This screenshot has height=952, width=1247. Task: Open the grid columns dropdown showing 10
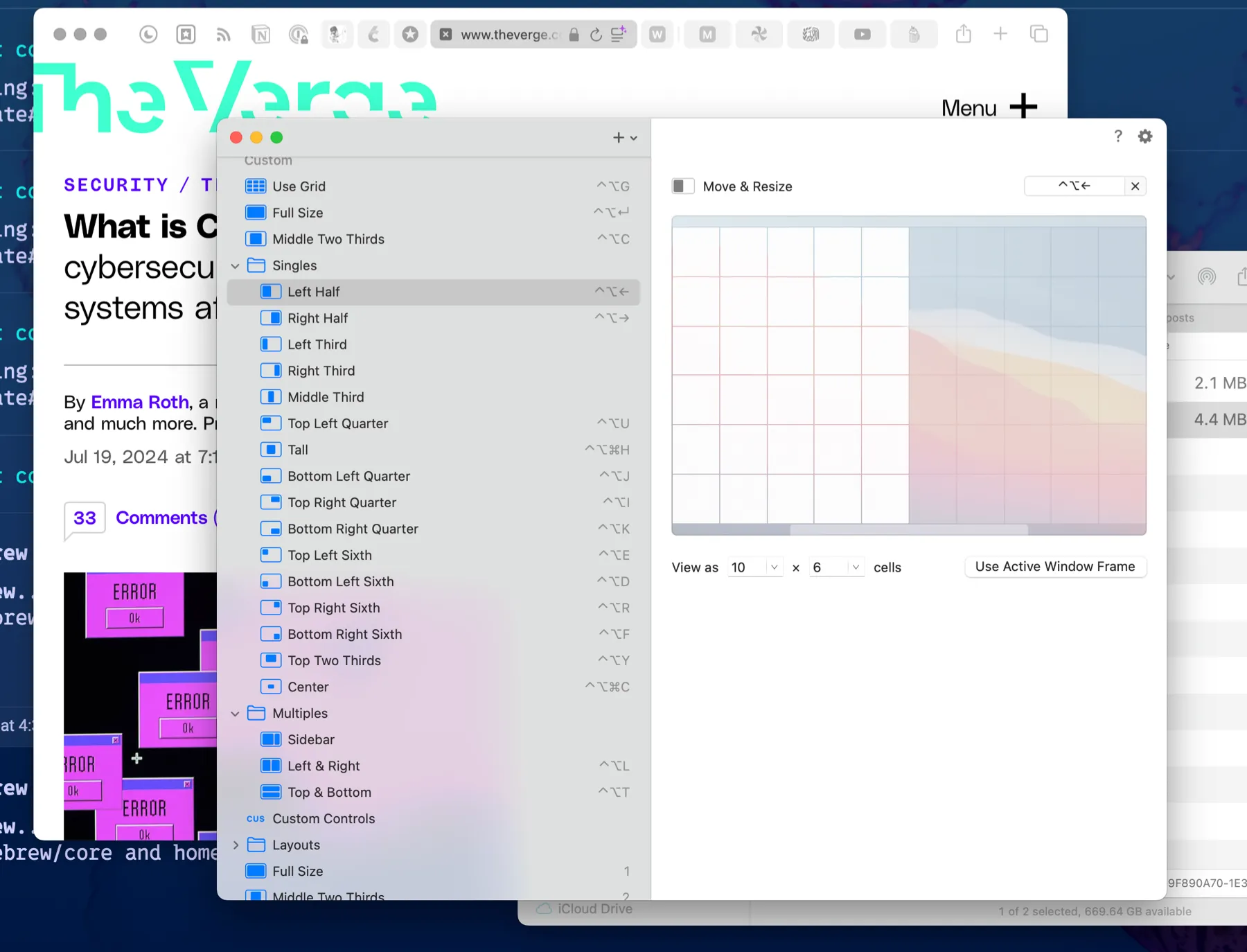click(755, 567)
